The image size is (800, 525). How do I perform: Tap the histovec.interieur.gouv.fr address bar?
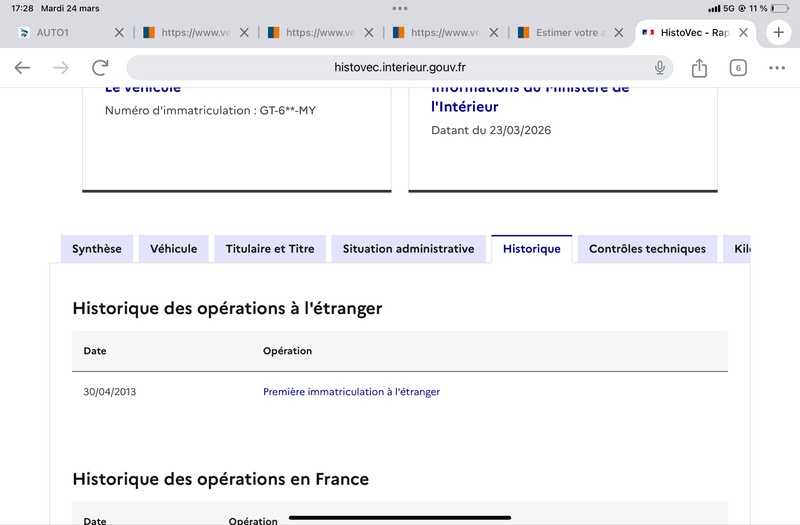click(x=400, y=68)
